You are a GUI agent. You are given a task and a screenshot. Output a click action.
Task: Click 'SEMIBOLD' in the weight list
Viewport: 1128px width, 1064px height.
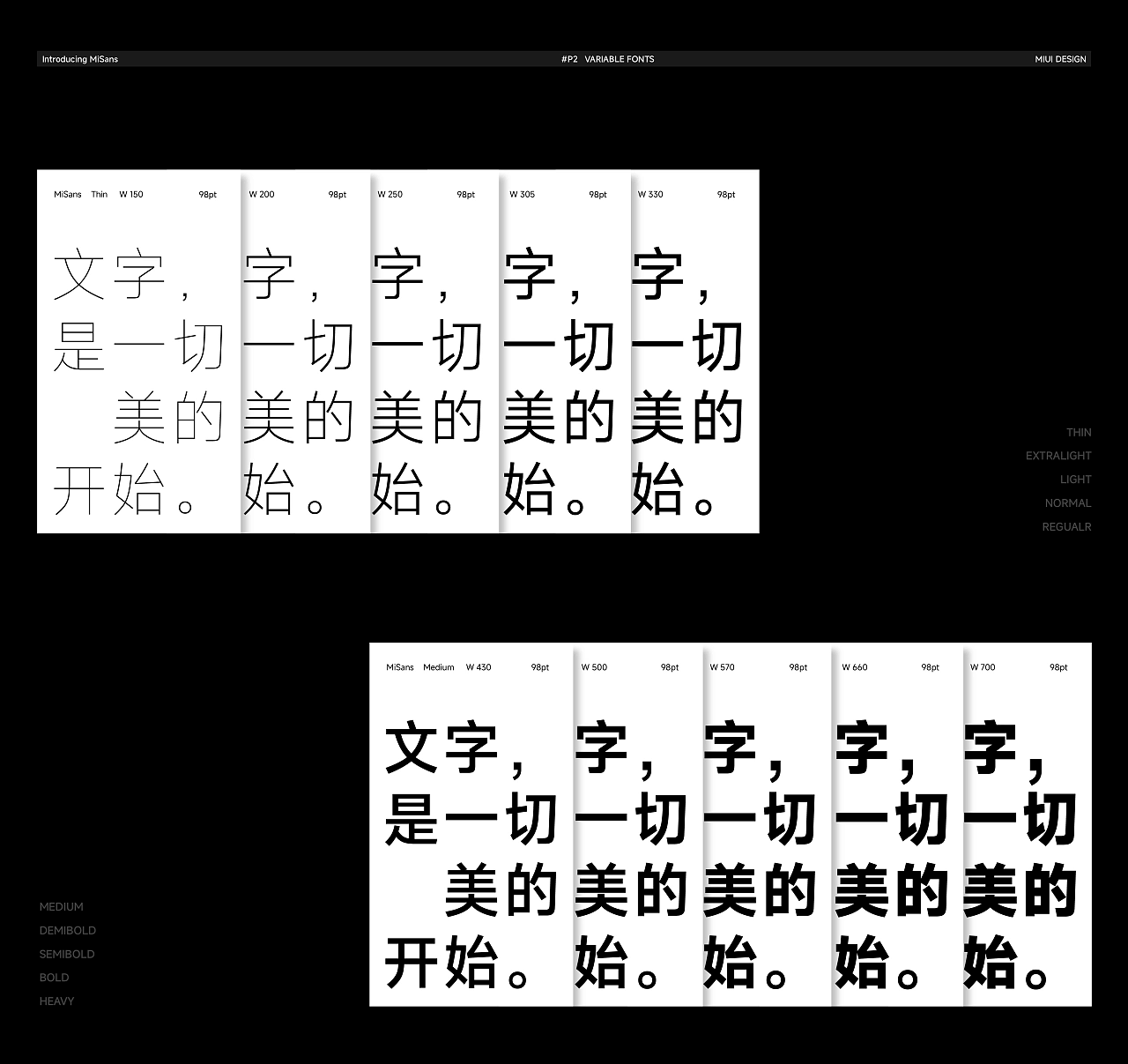pyautogui.click(x=67, y=954)
